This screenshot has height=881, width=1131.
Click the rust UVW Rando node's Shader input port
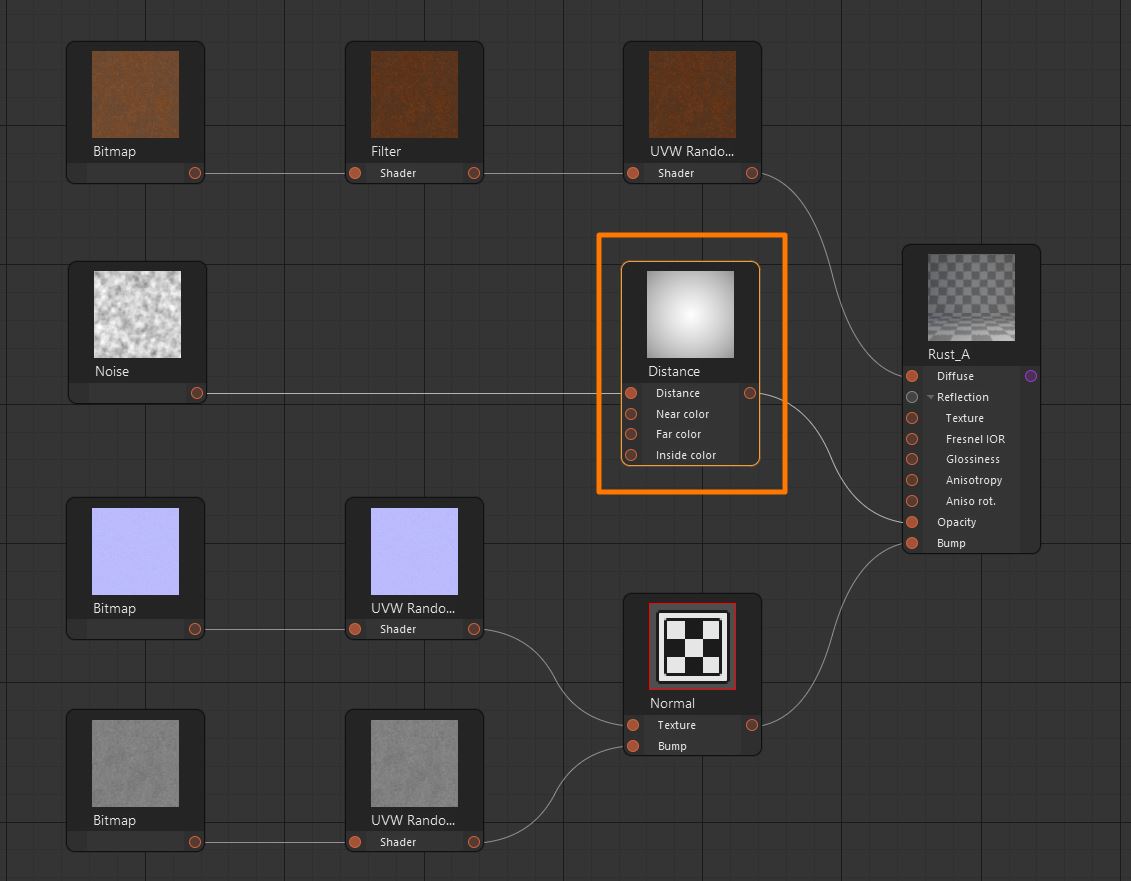click(x=633, y=173)
